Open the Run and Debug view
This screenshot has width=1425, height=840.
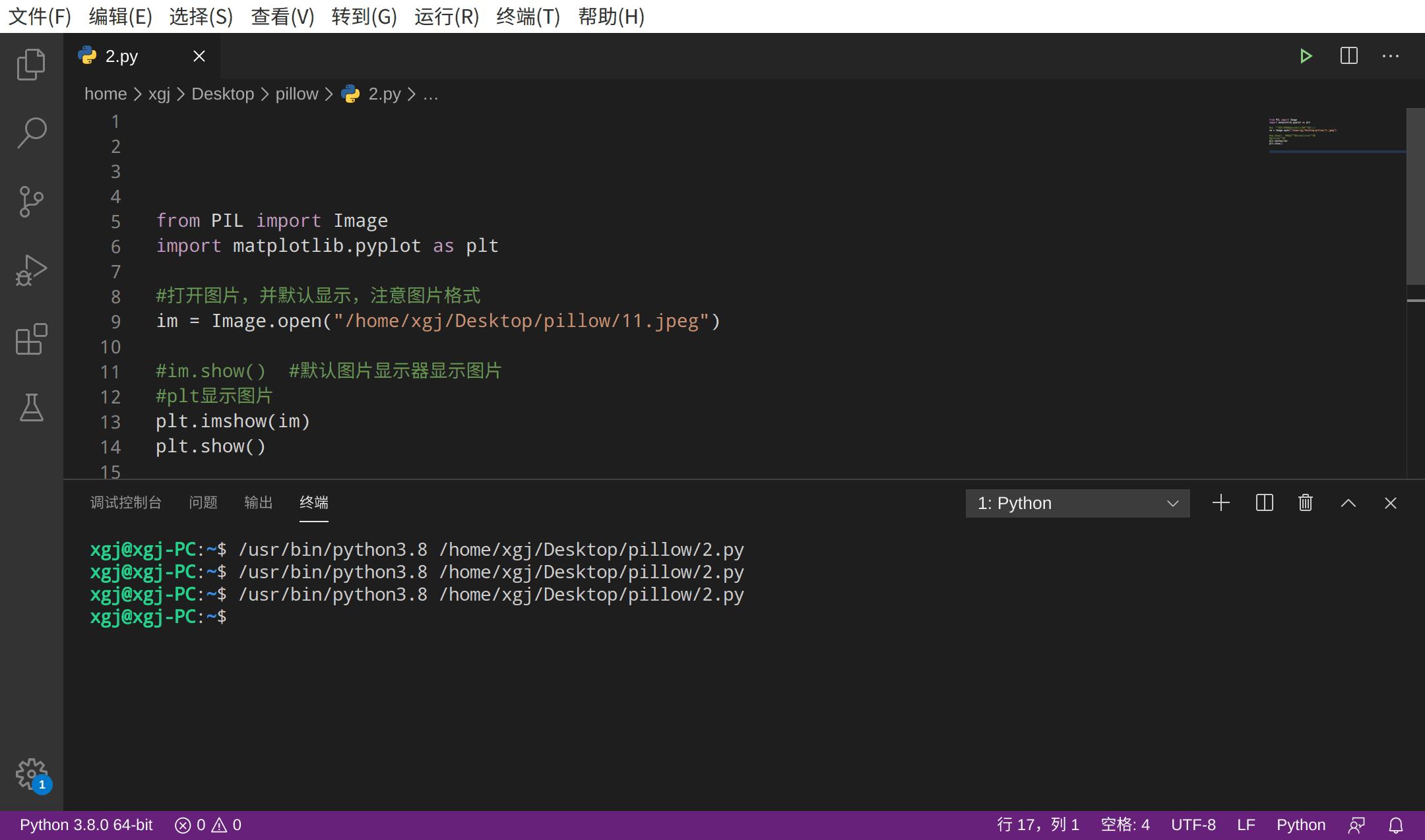click(x=31, y=270)
